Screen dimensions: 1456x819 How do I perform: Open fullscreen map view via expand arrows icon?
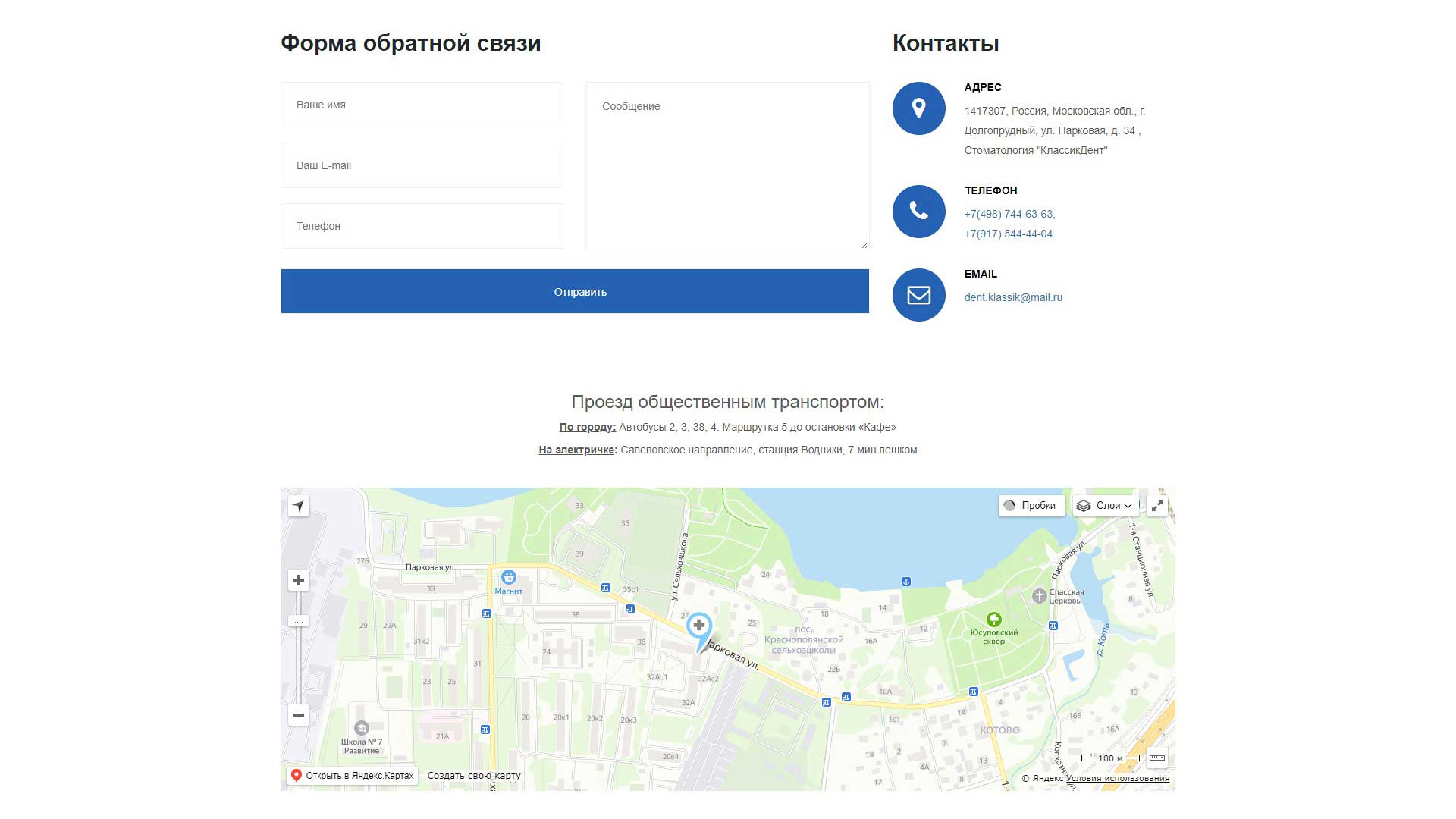pyautogui.click(x=1156, y=505)
